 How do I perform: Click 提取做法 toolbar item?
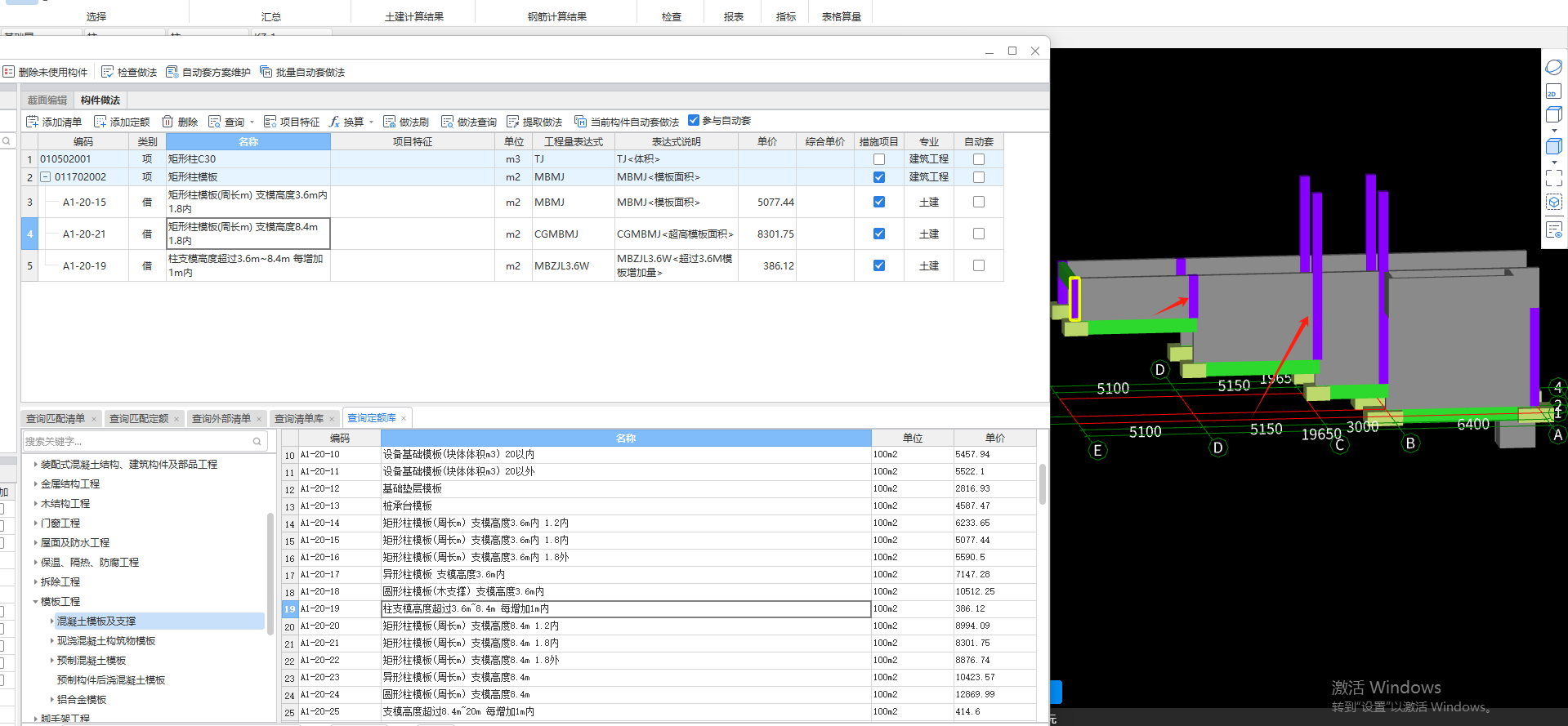click(x=534, y=122)
